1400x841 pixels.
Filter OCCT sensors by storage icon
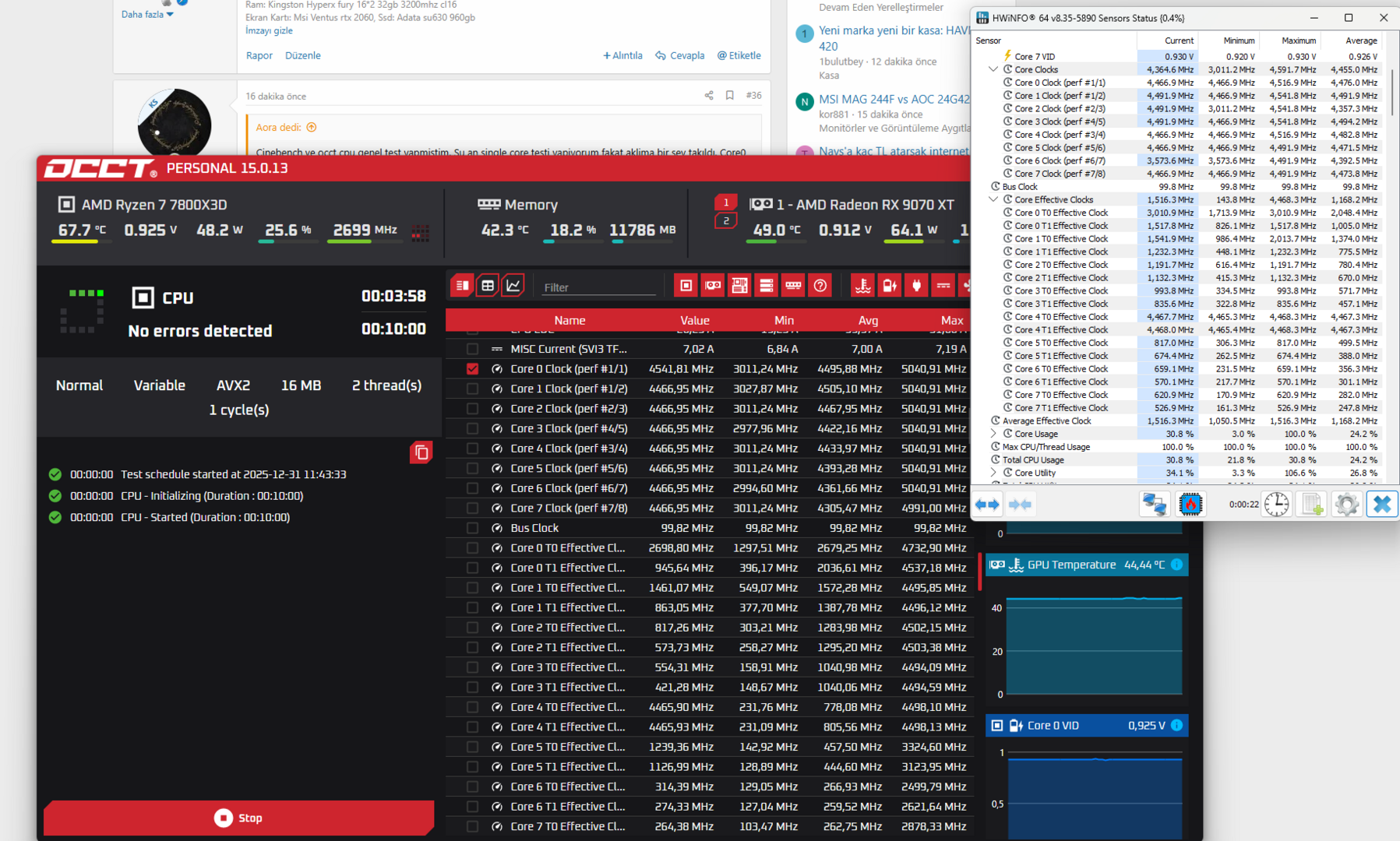coord(767,286)
